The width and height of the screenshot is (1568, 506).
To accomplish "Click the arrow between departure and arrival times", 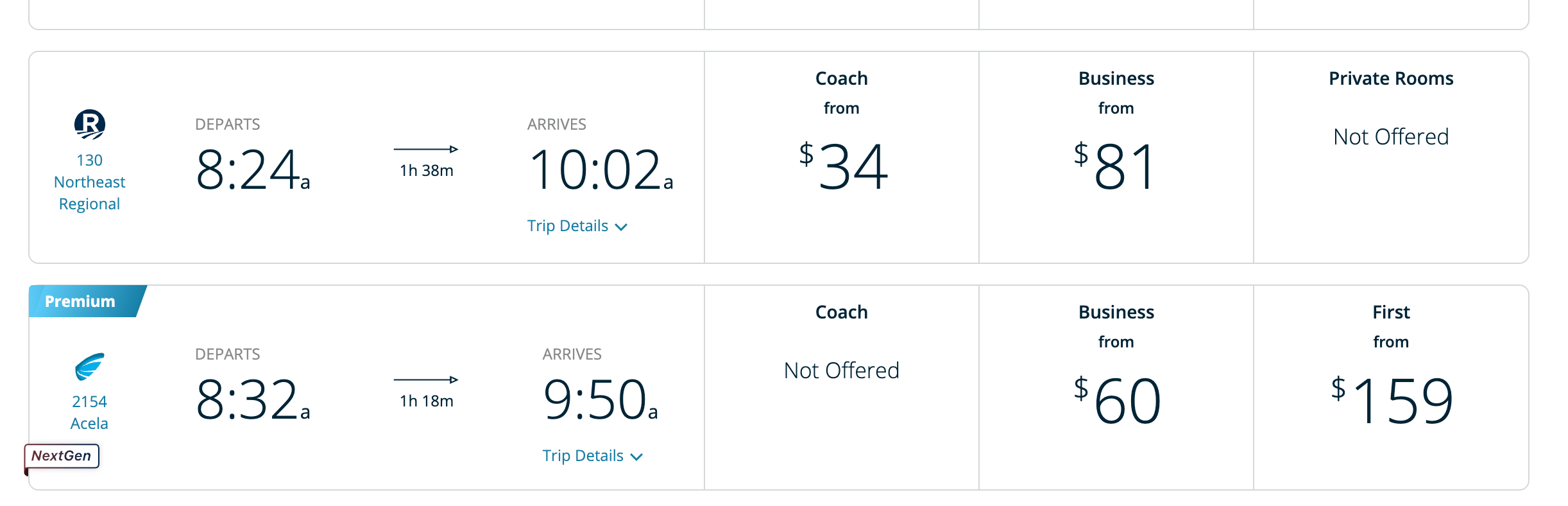I will click(x=427, y=150).
